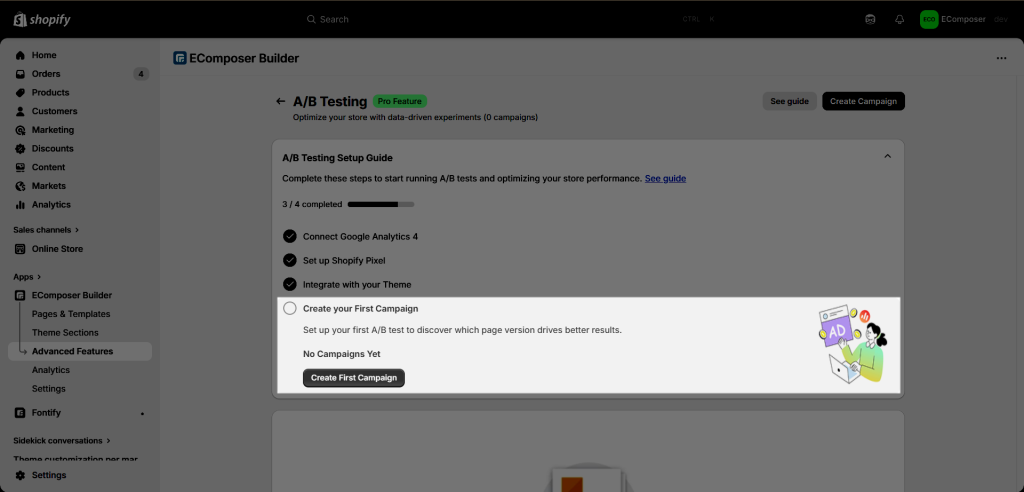Screen dimensions: 1024x492
Task: Open the See guide link in description
Action: pos(665,178)
